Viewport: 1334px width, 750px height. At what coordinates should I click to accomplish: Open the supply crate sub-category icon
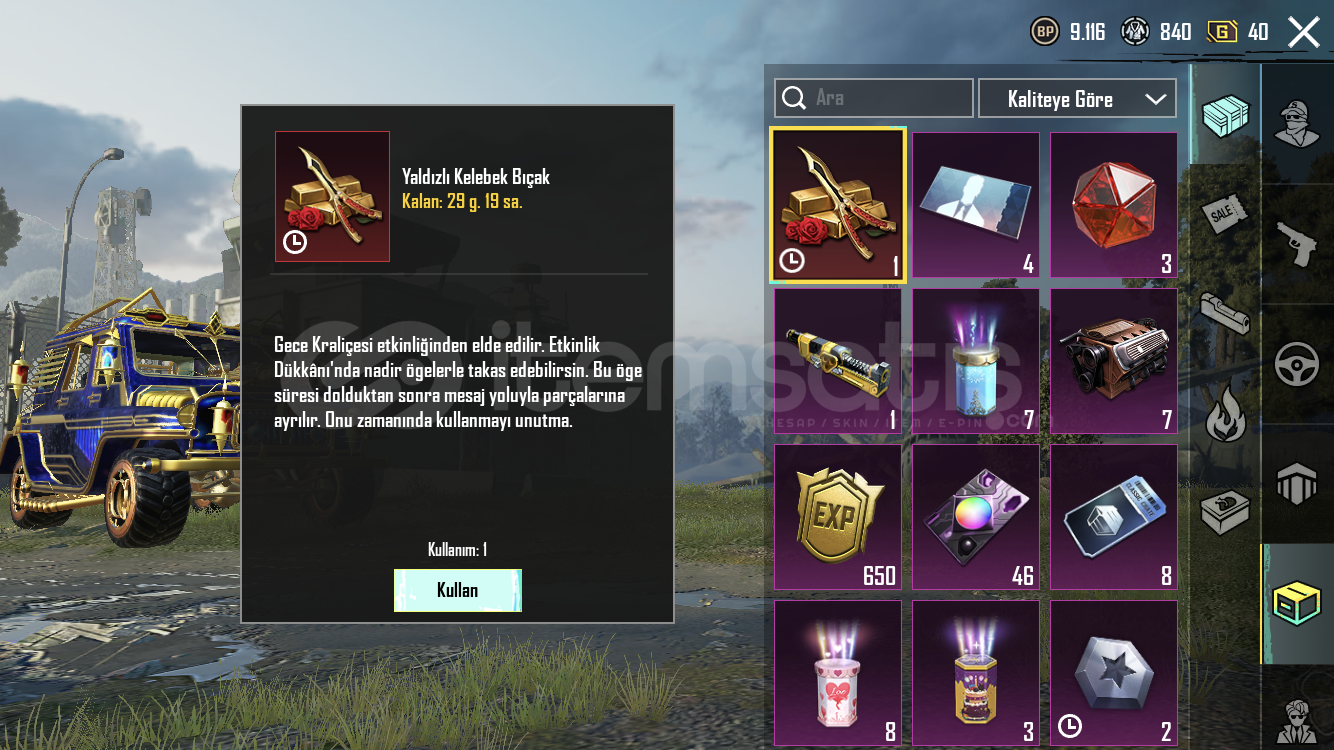point(1224,117)
